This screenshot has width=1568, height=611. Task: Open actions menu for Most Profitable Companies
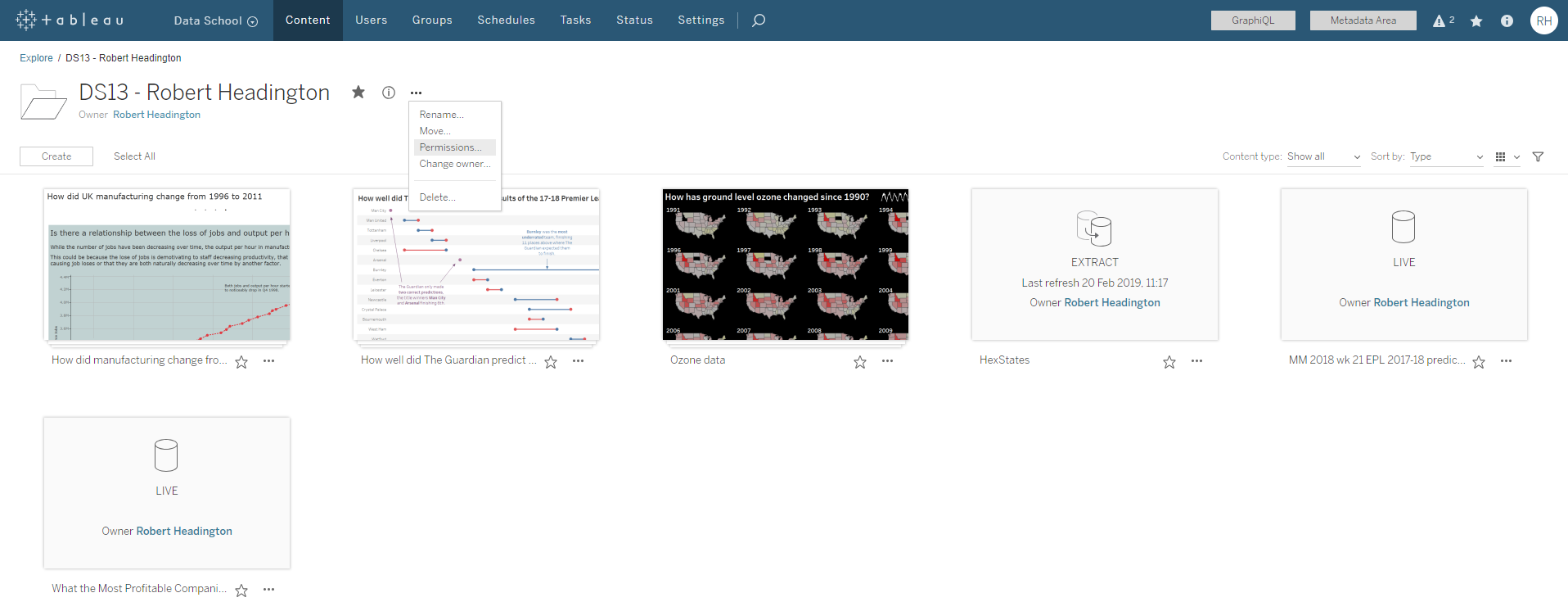pos(268,590)
